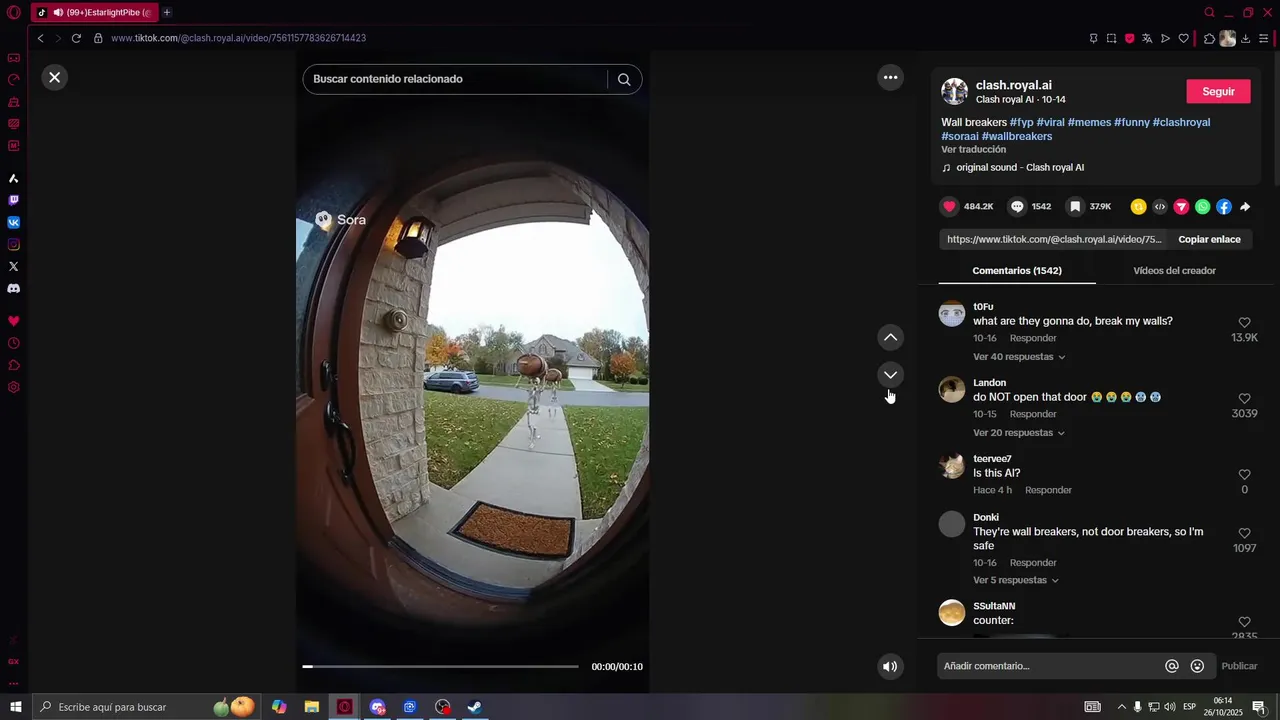Expand Ver 20 respuestas under Landon
Image resolution: width=1280 pixels, height=720 pixels.
tap(1019, 433)
